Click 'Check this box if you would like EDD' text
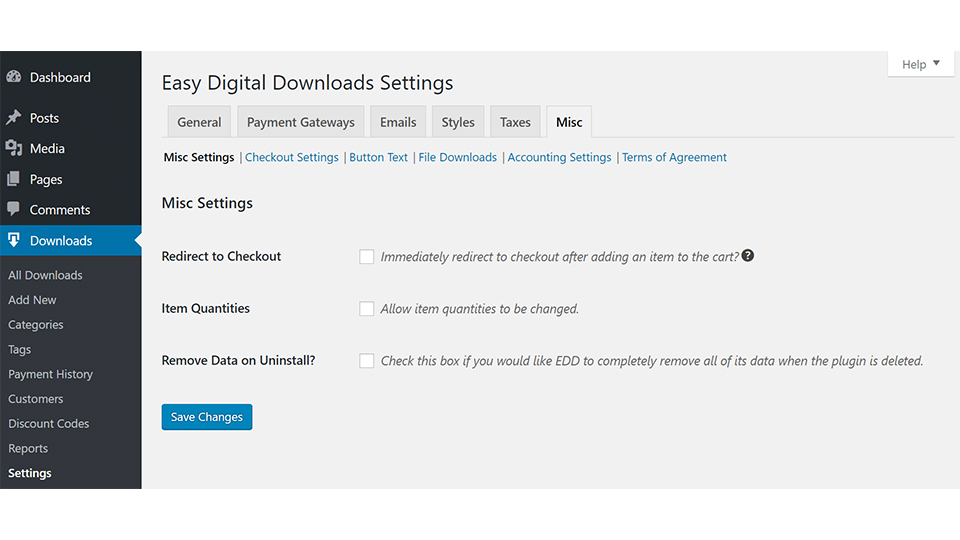The height and width of the screenshot is (540, 960). [x=652, y=361]
